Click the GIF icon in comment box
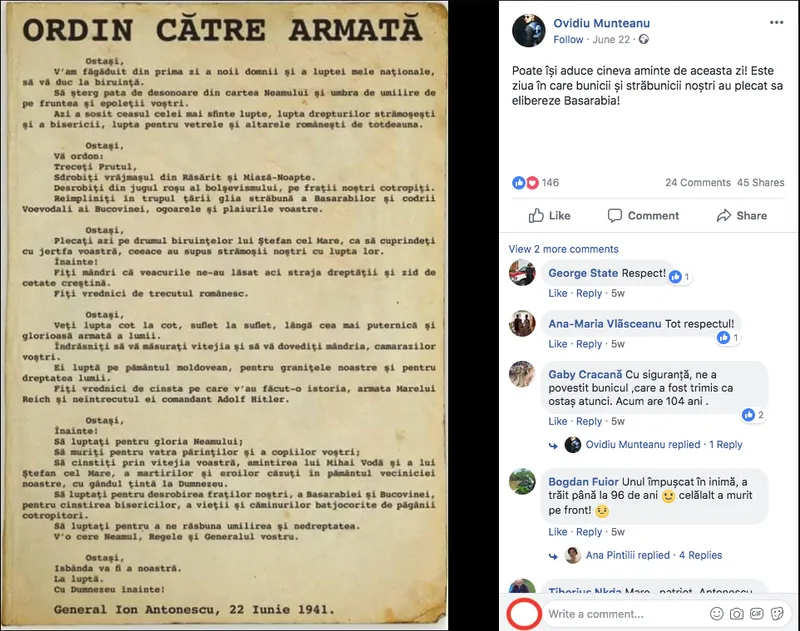 pyautogui.click(x=757, y=614)
